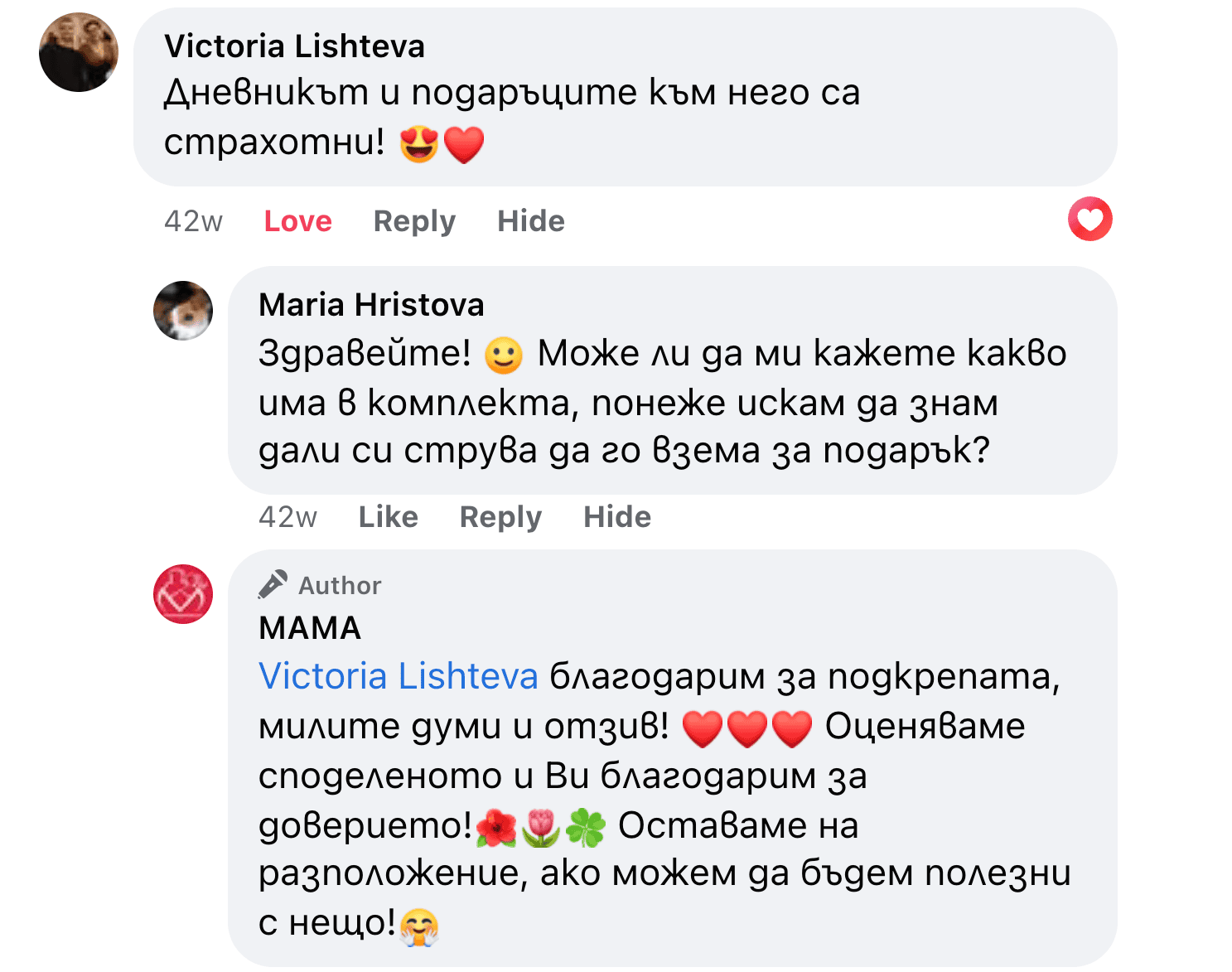Image resolution: width=1232 pixels, height=972 pixels.
Task: Click the 42w timestamp on Victoria's comment
Action: point(193,221)
